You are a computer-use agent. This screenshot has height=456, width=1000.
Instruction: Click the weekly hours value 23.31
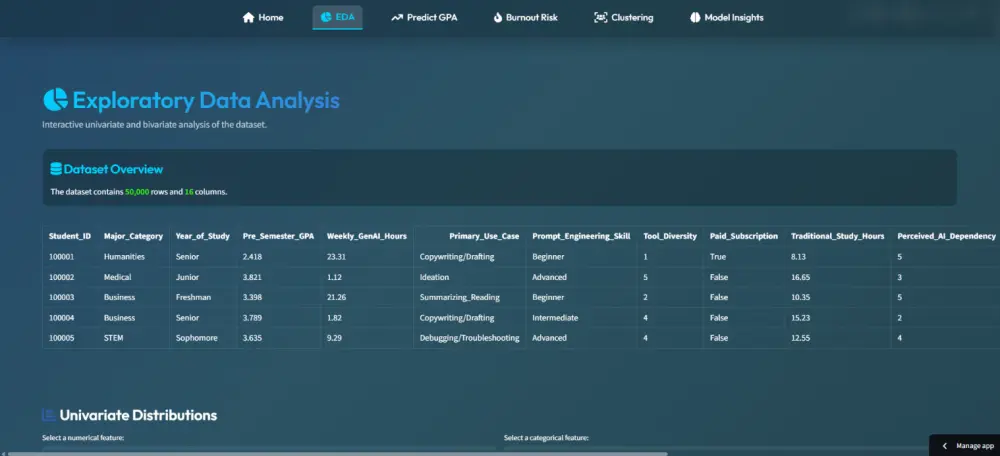(367, 256)
